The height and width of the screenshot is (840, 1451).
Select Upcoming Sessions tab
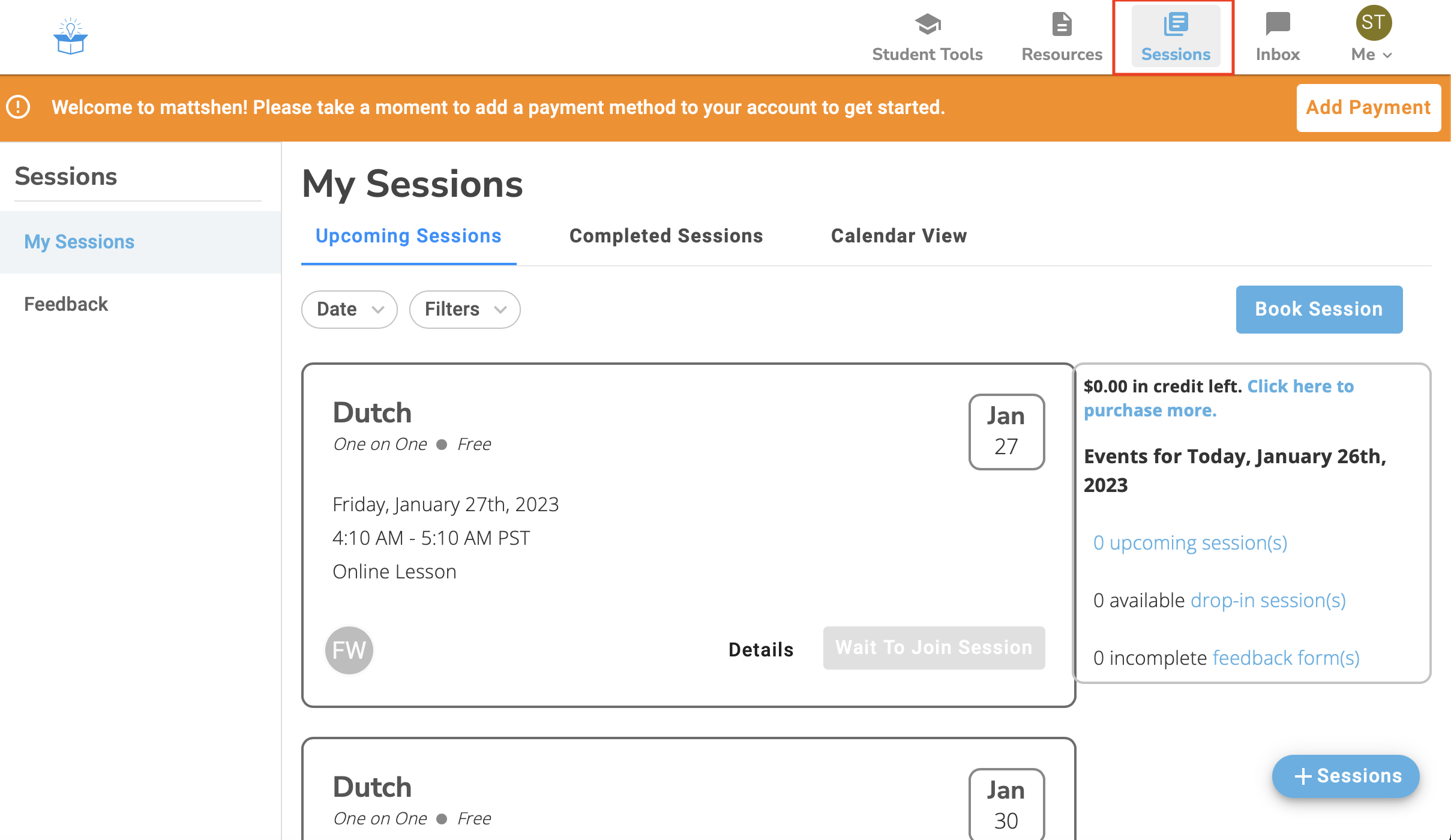[408, 236]
